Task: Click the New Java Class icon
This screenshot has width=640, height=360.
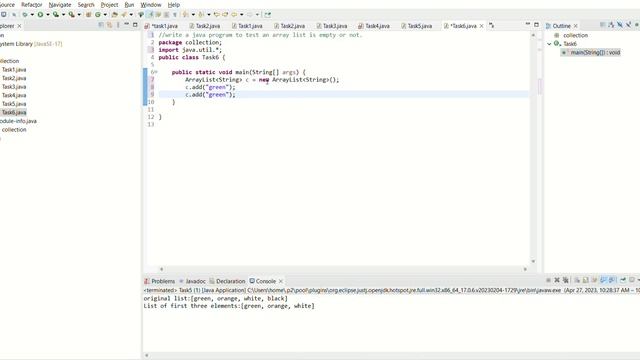Action: pyautogui.click(x=98, y=14)
